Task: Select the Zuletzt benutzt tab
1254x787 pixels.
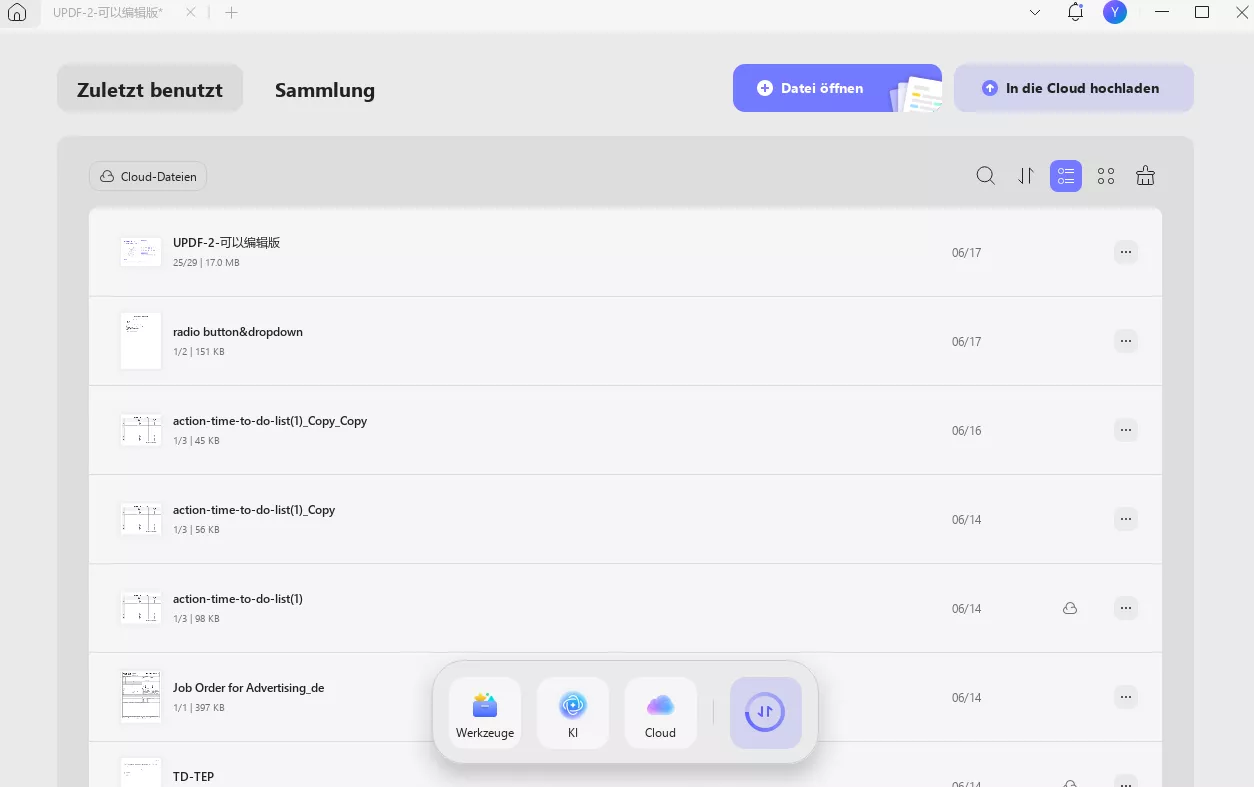Action: pos(150,89)
